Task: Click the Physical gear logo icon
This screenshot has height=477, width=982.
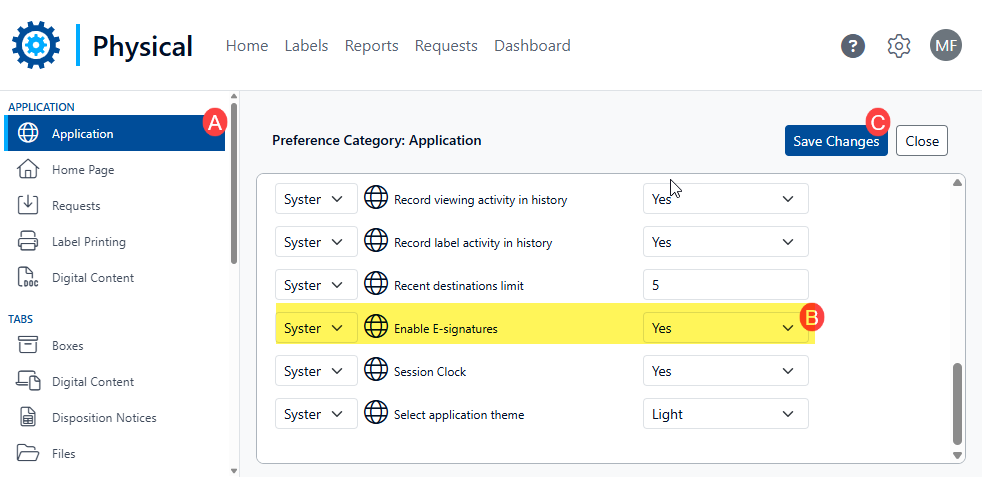Action: 36,46
